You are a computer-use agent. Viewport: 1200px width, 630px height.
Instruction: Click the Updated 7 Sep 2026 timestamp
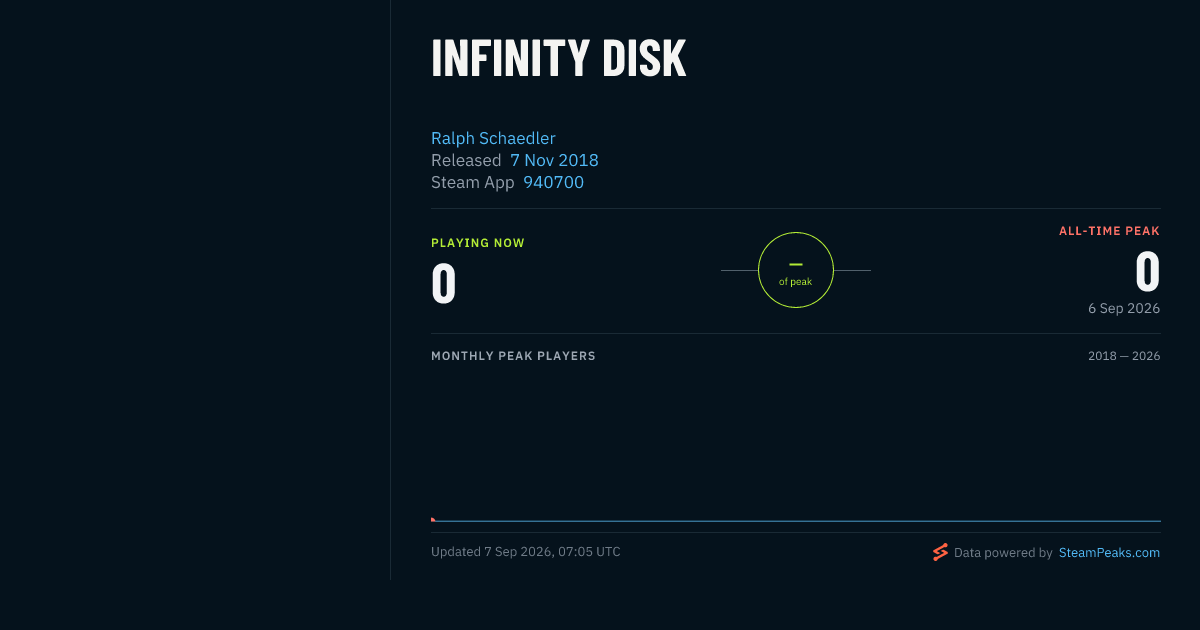pos(526,552)
